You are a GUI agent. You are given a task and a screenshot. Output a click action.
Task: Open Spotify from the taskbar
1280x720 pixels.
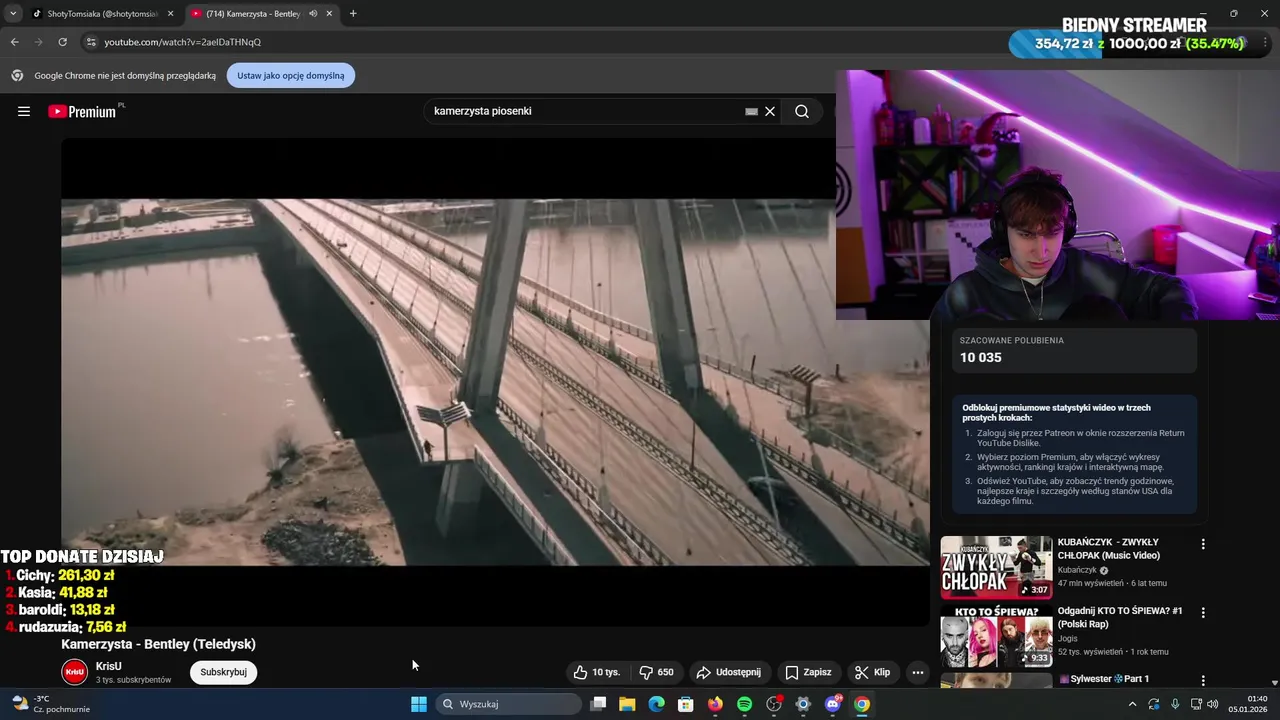pos(744,704)
